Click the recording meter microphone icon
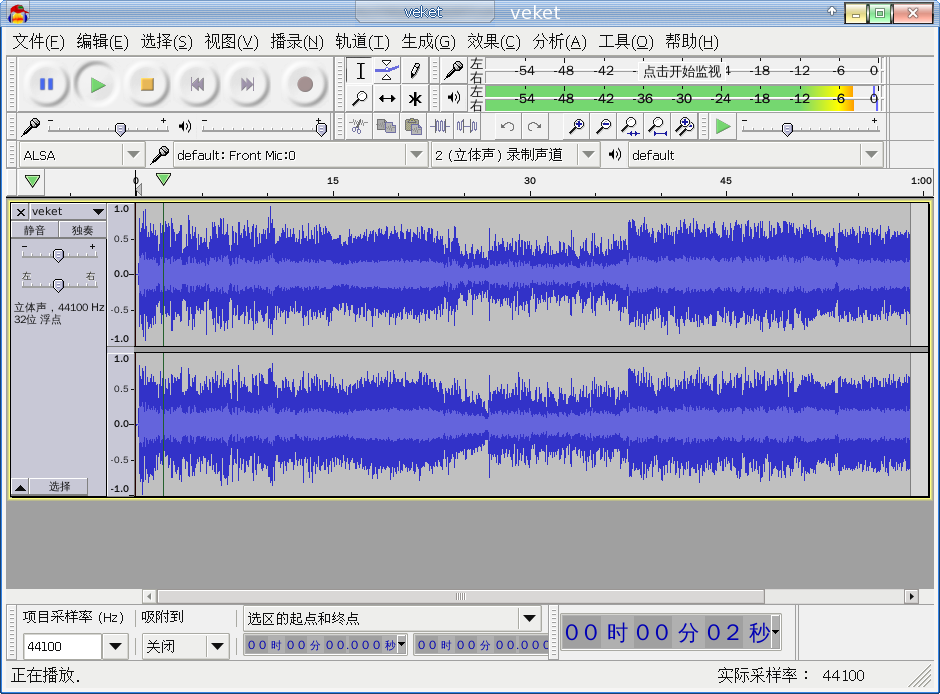The image size is (940, 694). click(454, 71)
